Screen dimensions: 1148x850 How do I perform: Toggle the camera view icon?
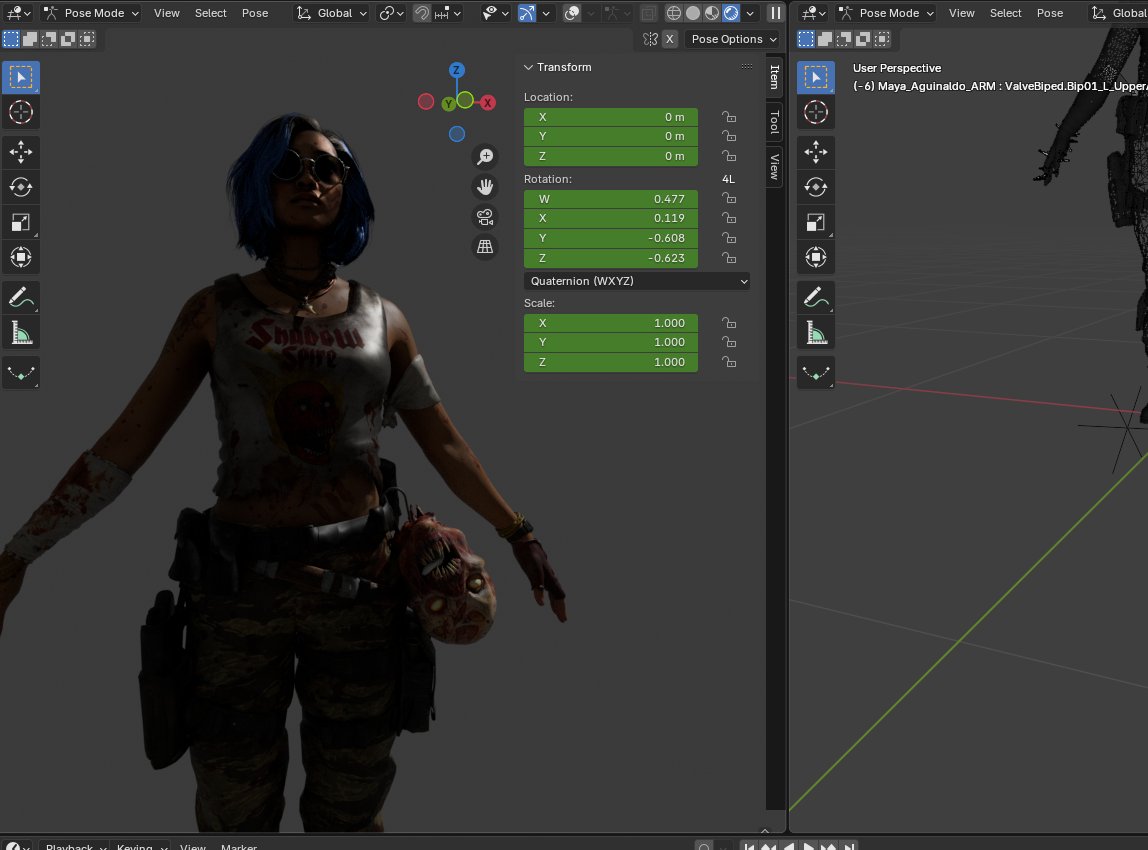click(x=485, y=217)
